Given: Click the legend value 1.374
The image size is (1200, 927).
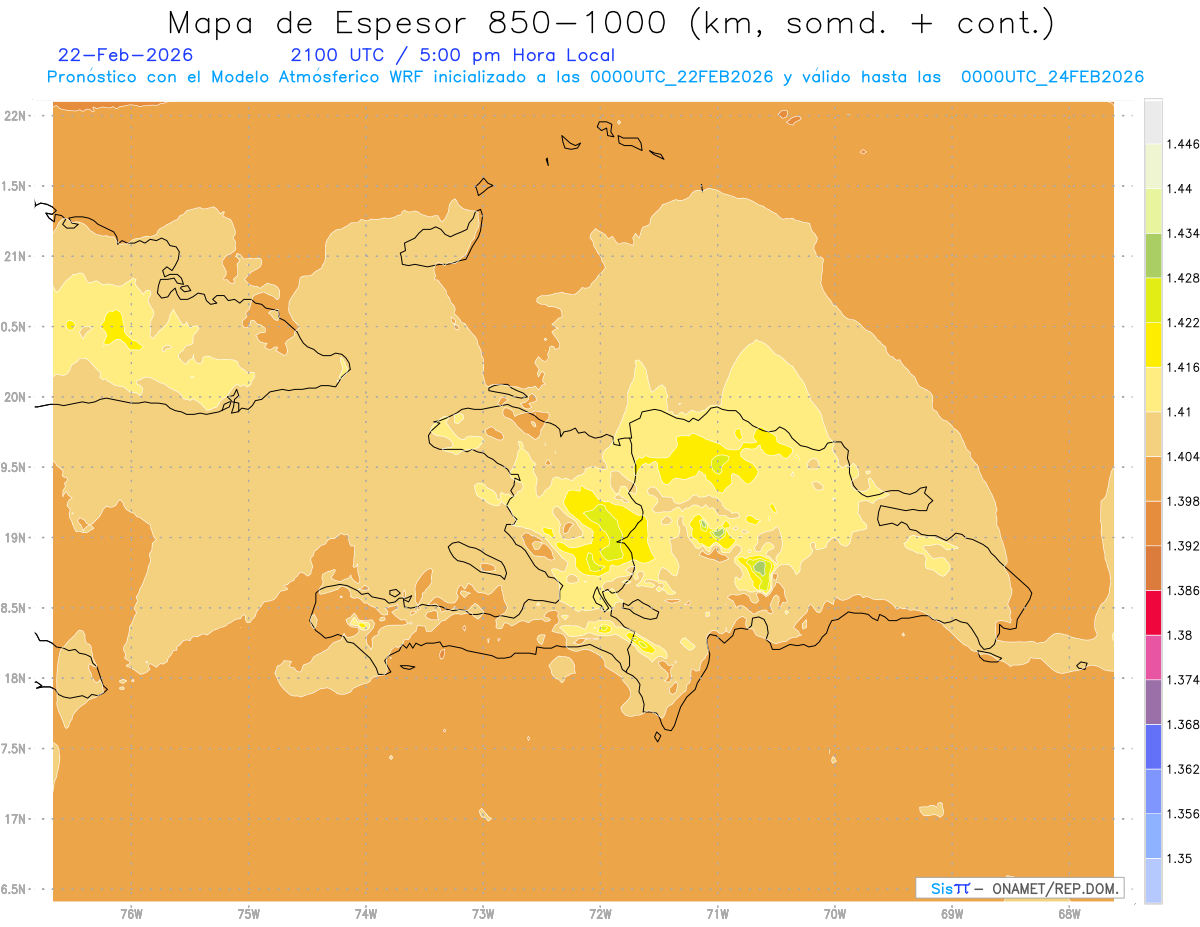Looking at the screenshot, I should tap(1183, 680).
